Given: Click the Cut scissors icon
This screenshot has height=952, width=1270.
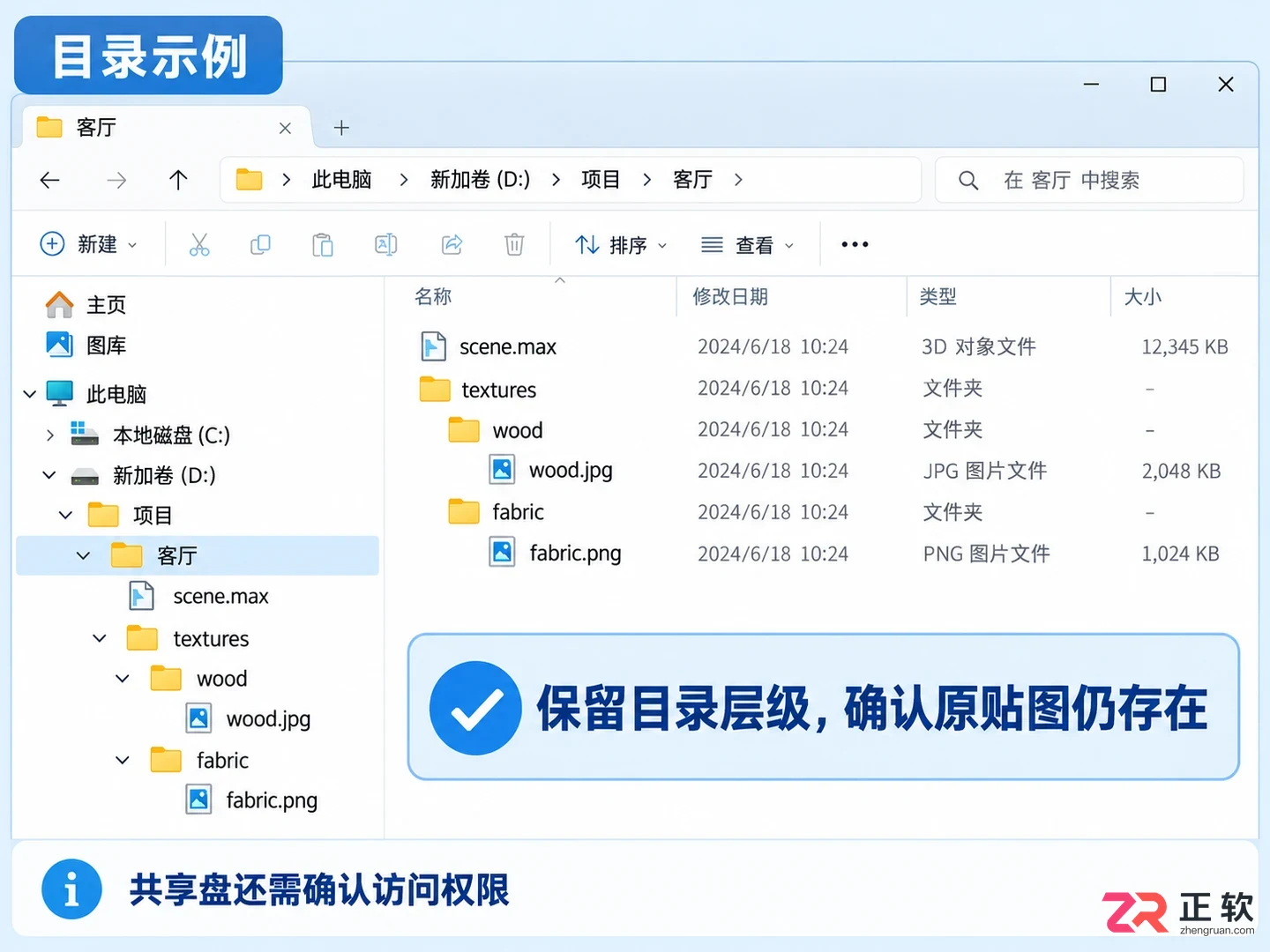Looking at the screenshot, I should pyautogui.click(x=199, y=244).
